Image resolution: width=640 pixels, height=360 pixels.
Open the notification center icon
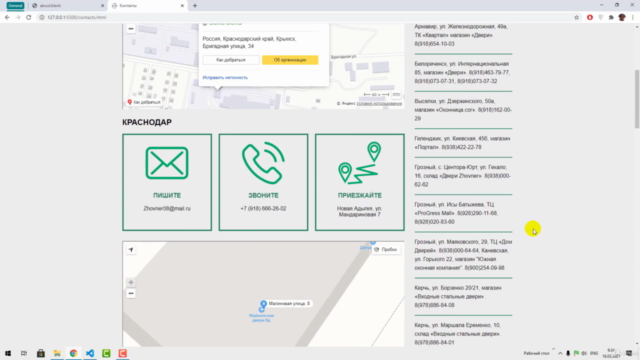629,353
